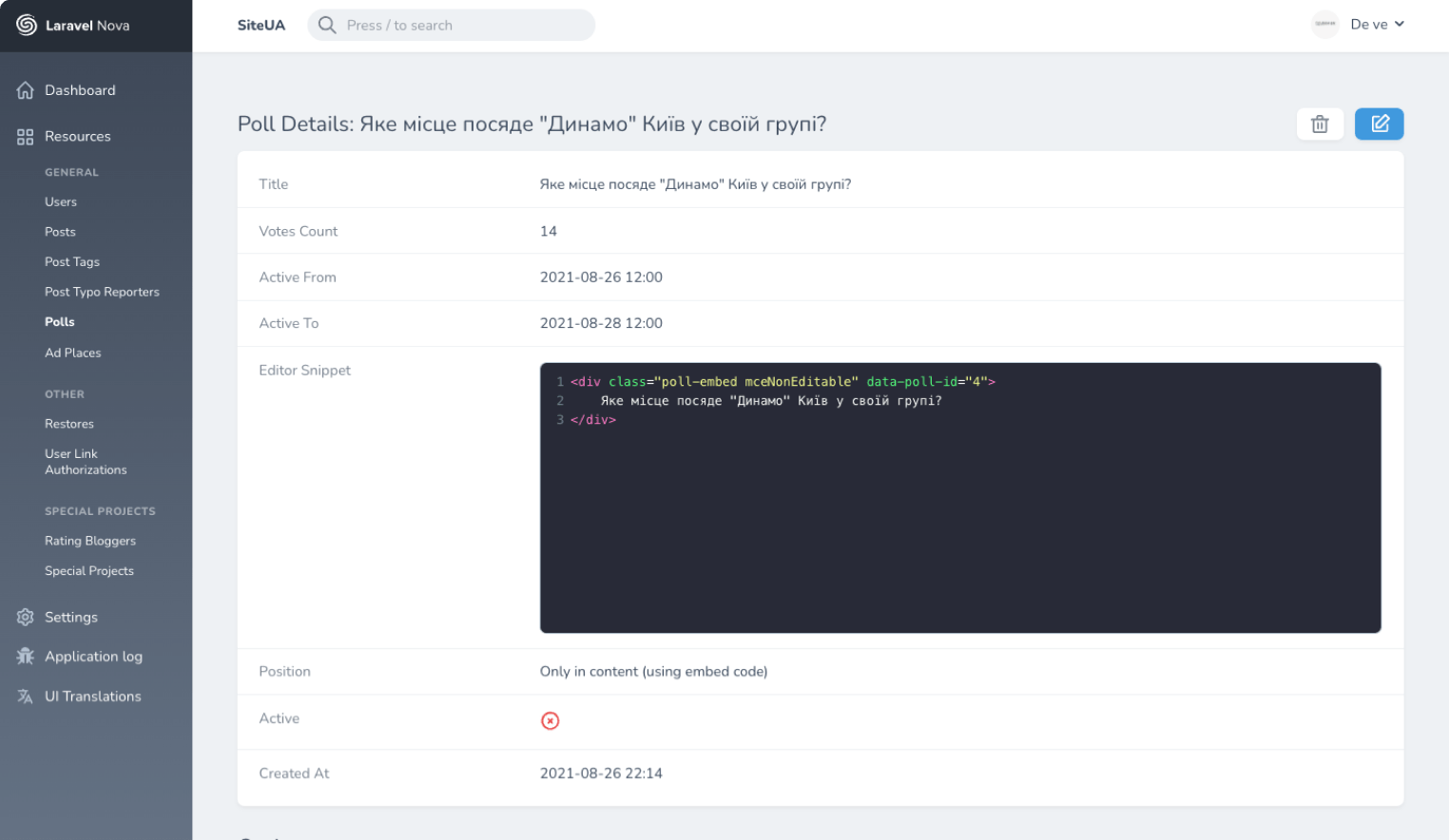Open the Users resource page

pyautogui.click(x=61, y=201)
